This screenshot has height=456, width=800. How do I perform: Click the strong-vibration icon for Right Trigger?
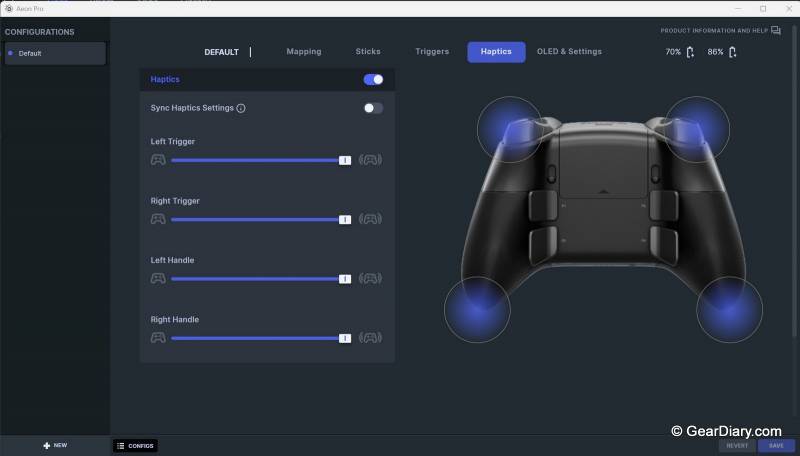[x=370, y=219]
